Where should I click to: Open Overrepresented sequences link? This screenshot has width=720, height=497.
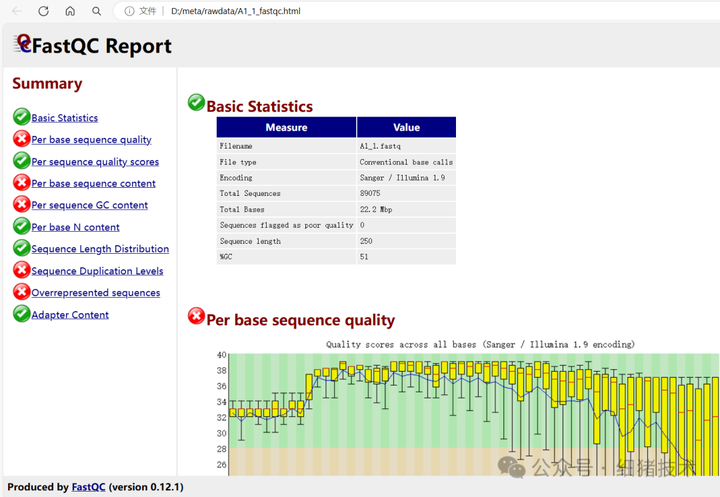click(96, 293)
